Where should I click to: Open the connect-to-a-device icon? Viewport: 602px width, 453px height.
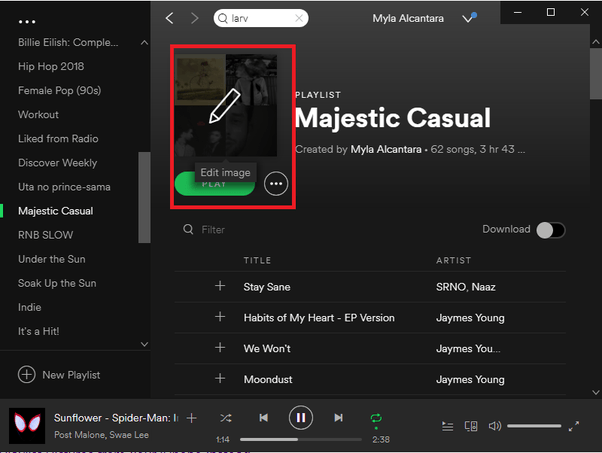coord(471,426)
